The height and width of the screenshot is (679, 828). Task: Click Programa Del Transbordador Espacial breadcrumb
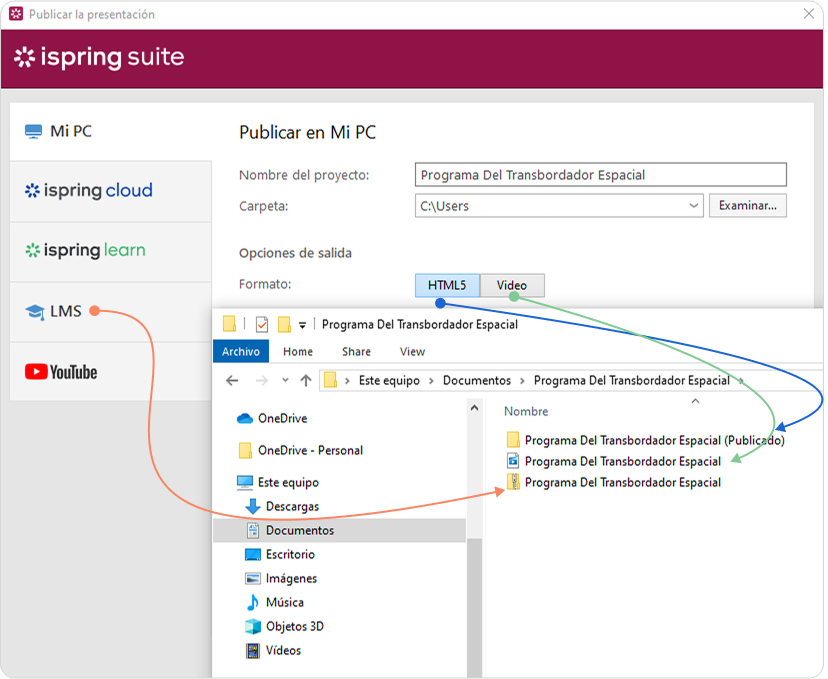(x=632, y=381)
